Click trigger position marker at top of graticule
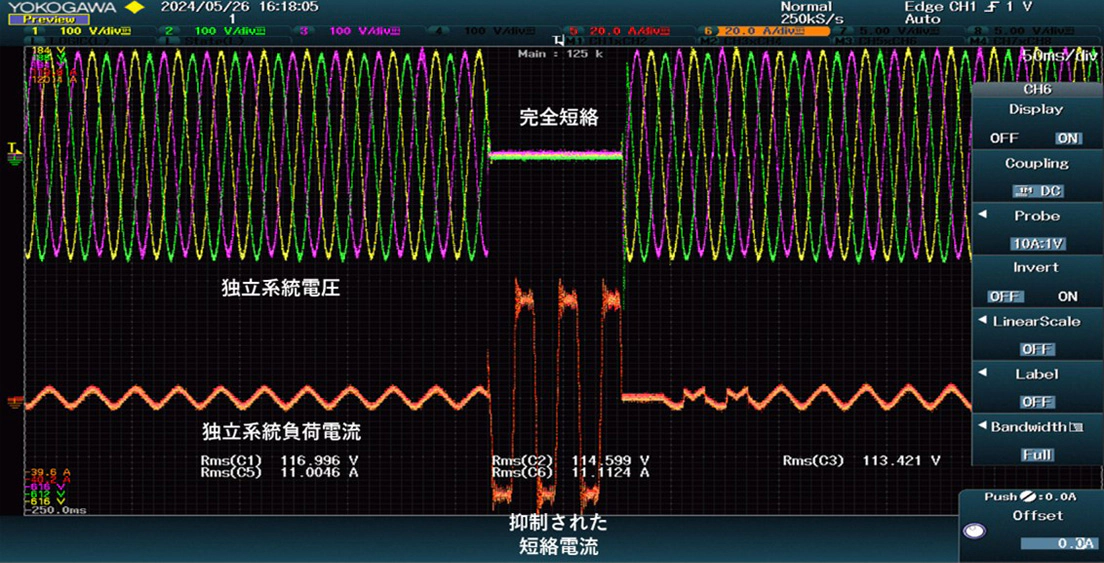Screen dimensions: 1104x563 560,41
